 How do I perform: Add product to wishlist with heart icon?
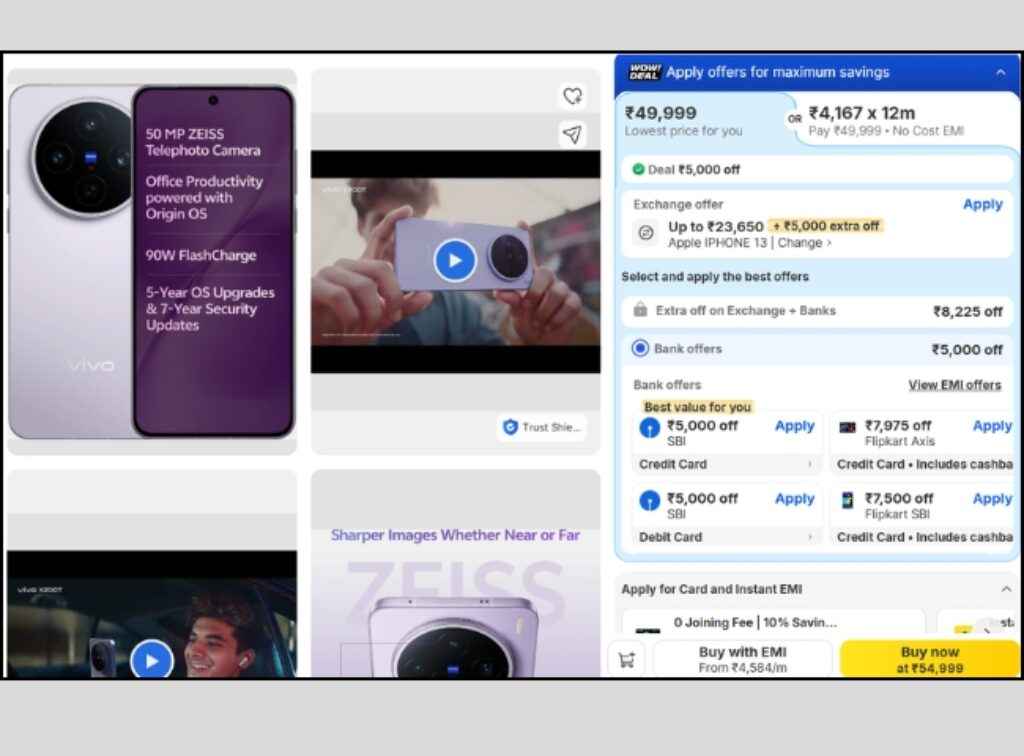[572, 96]
